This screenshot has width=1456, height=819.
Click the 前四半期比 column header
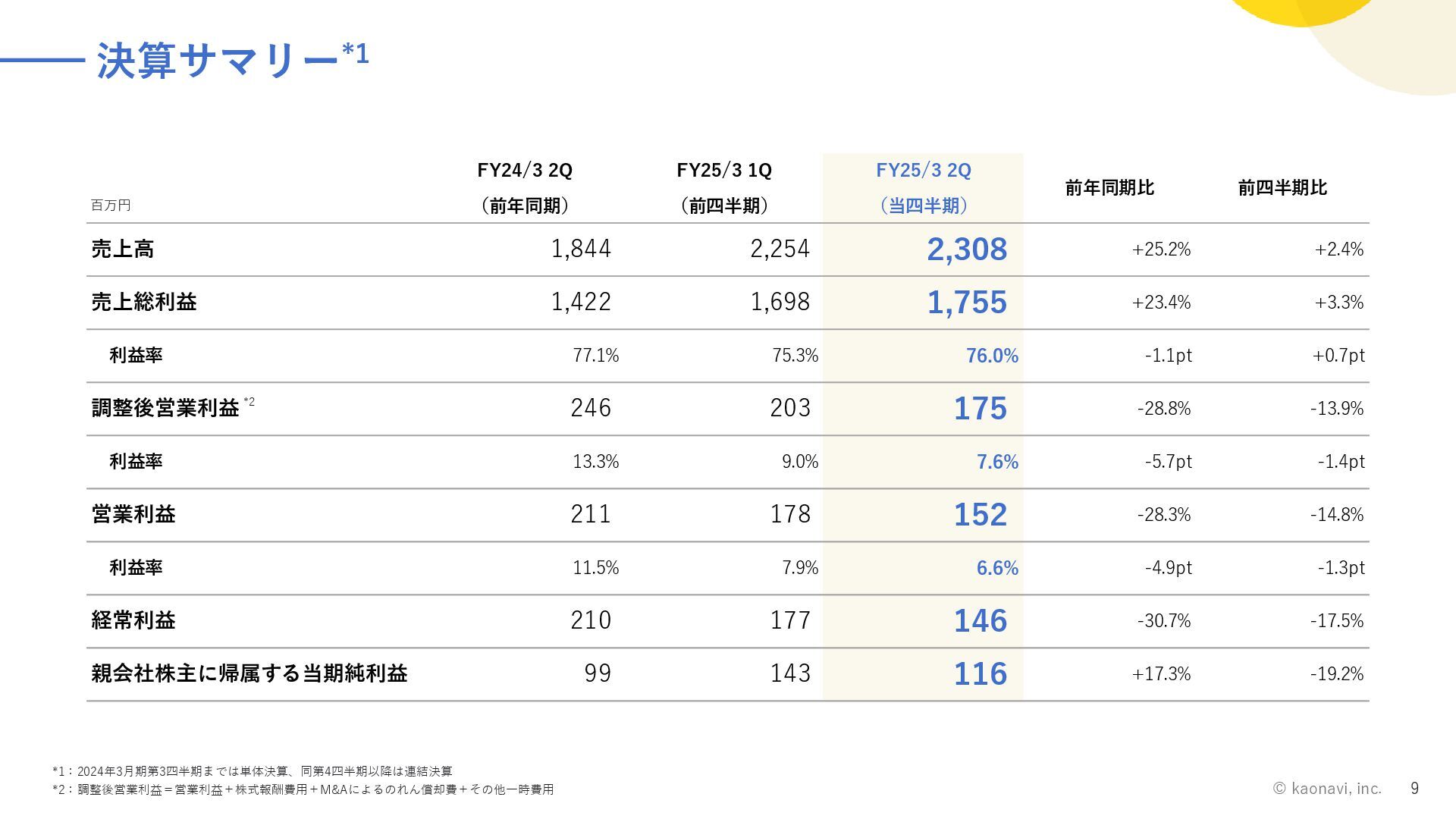point(1282,187)
